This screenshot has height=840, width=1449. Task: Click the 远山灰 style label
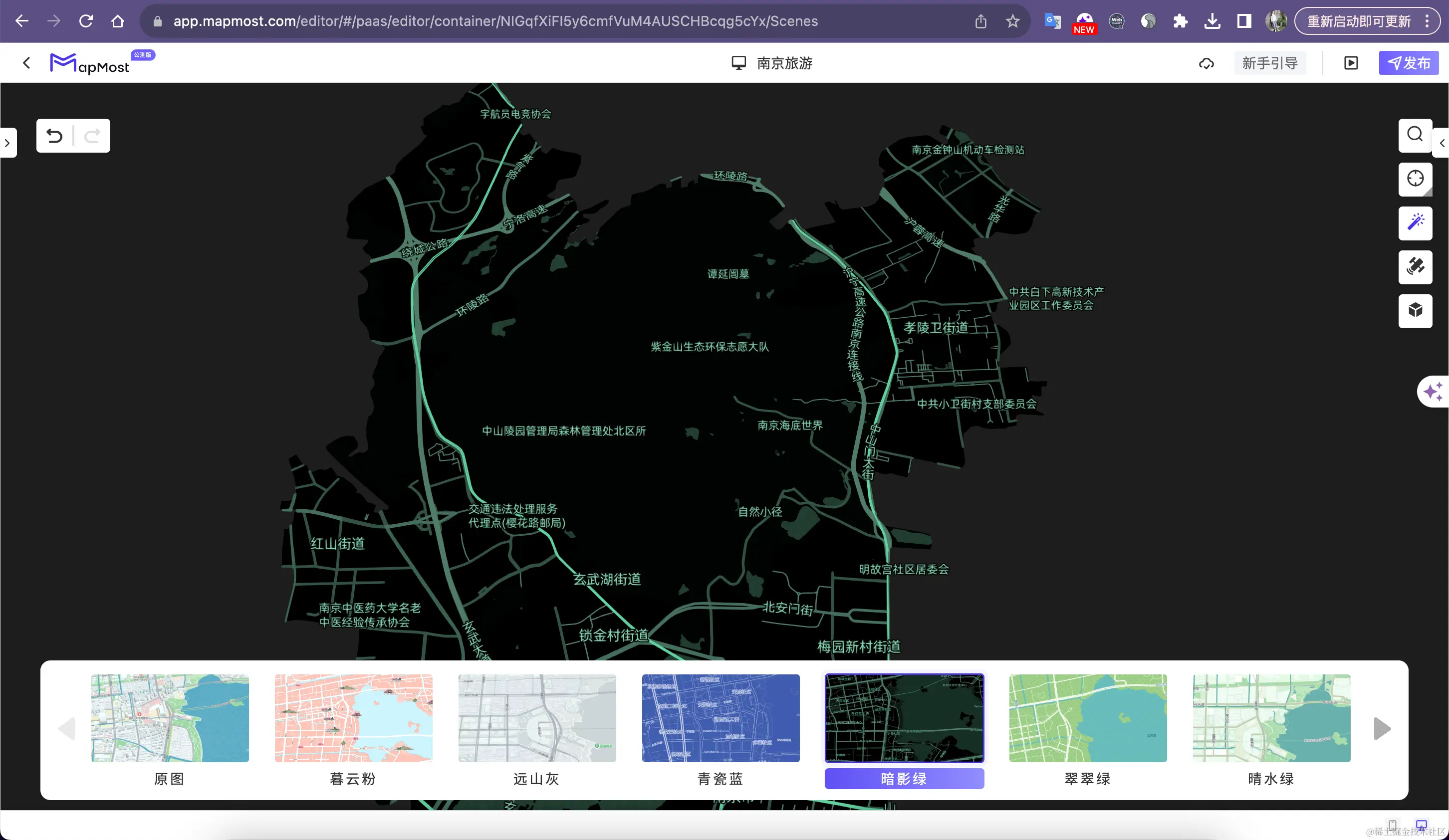pyautogui.click(x=536, y=779)
